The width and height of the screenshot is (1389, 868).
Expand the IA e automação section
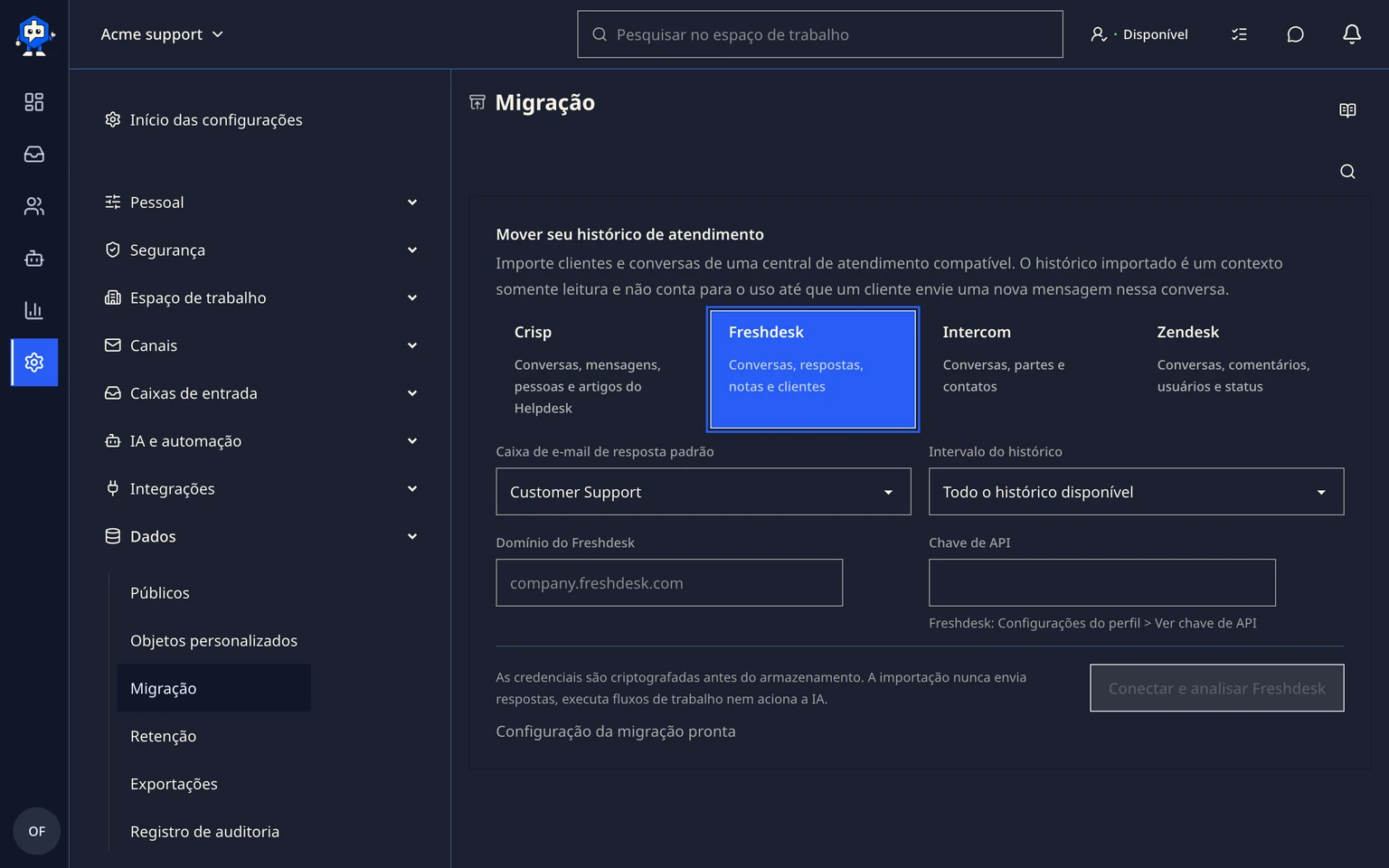point(261,441)
